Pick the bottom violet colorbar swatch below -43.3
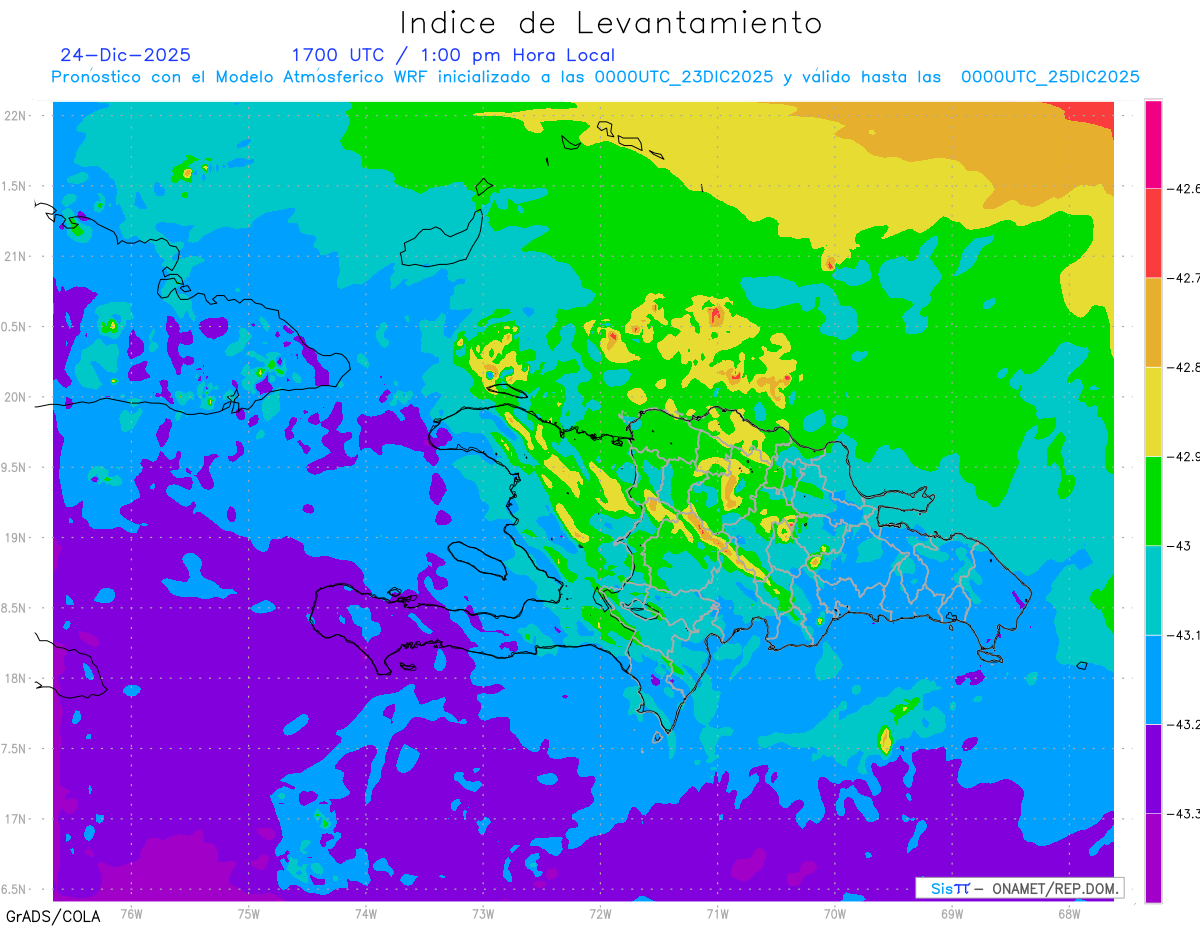The image size is (1200, 927). pos(1153,857)
